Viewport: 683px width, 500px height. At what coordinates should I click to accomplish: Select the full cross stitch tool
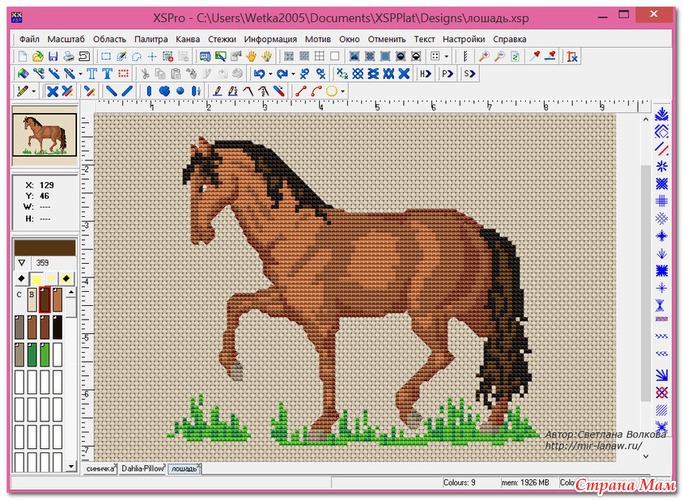[52, 91]
